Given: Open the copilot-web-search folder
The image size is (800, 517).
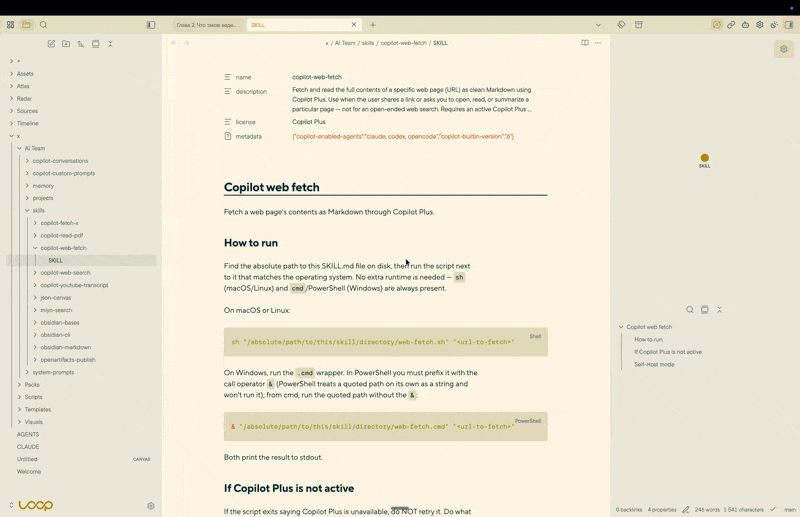Looking at the screenshot, I should point(65,273).
